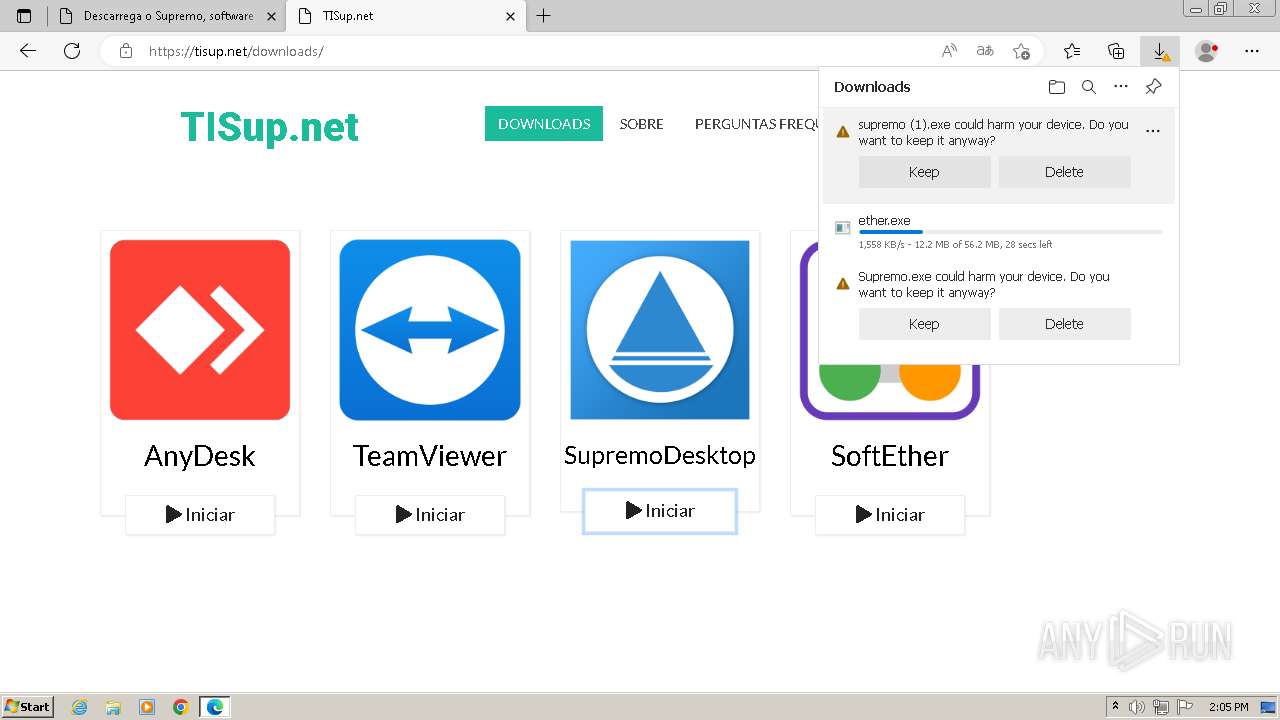Delete the supremo (1).exe download

[x=1064, y=172]
